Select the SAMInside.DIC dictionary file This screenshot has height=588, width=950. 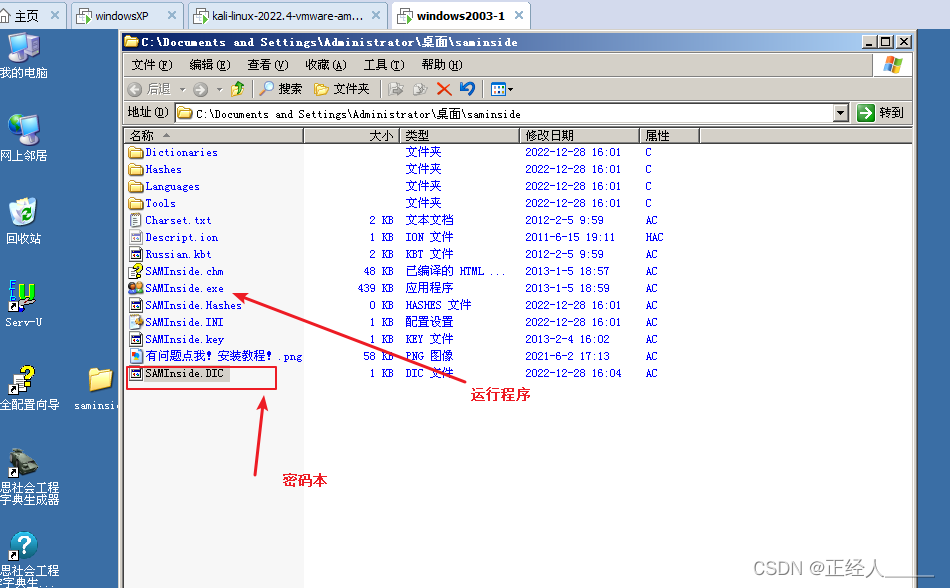tap(176, 373)
